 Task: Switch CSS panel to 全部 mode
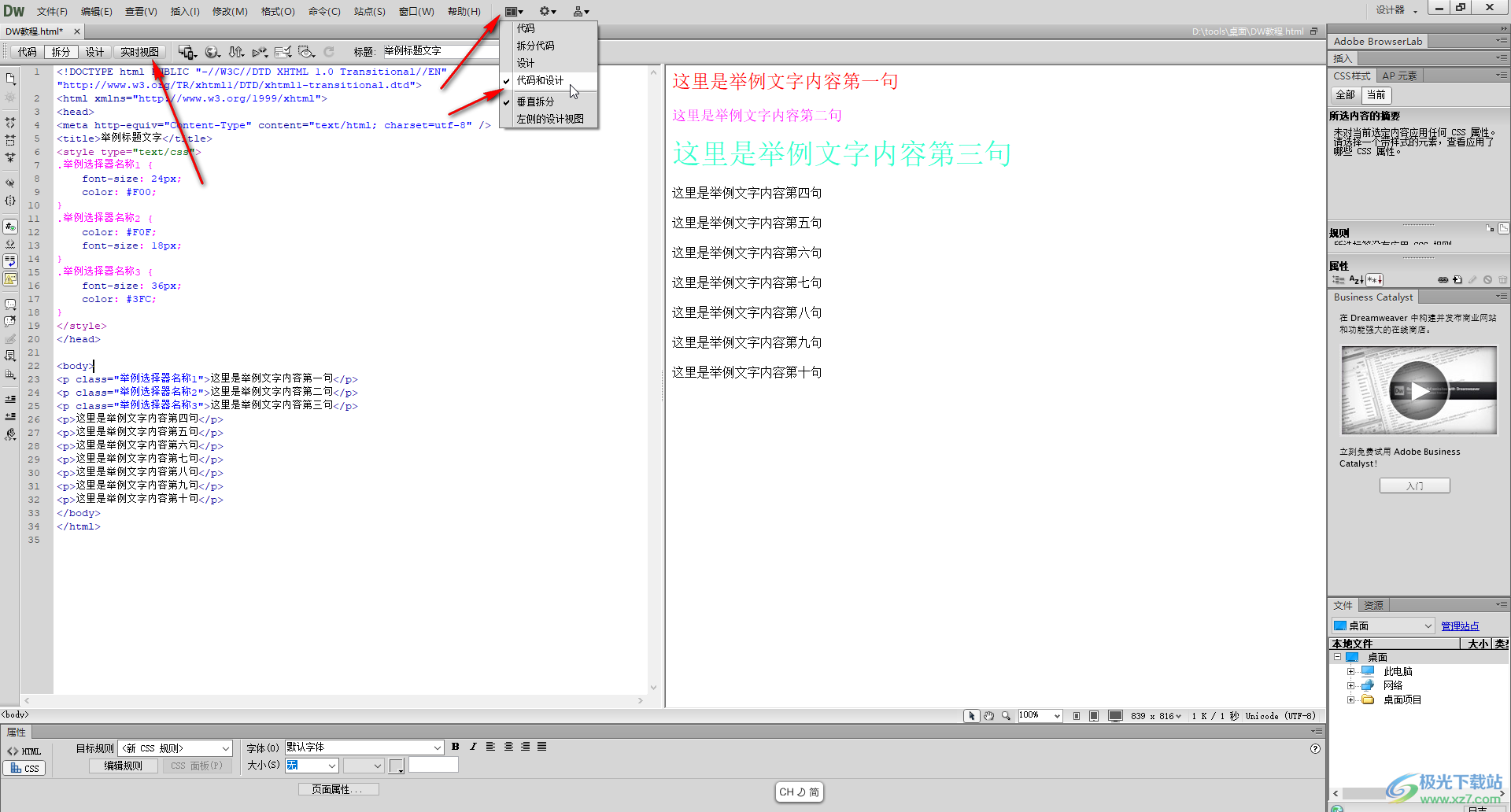click(1346, 95)
